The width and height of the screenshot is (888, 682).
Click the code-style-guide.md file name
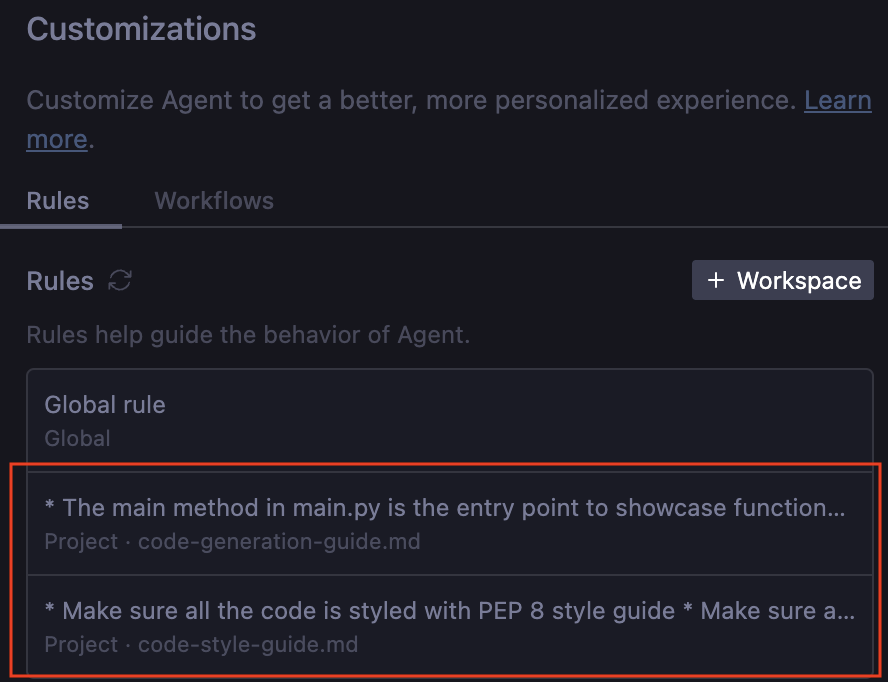click(x=248, y=645)
